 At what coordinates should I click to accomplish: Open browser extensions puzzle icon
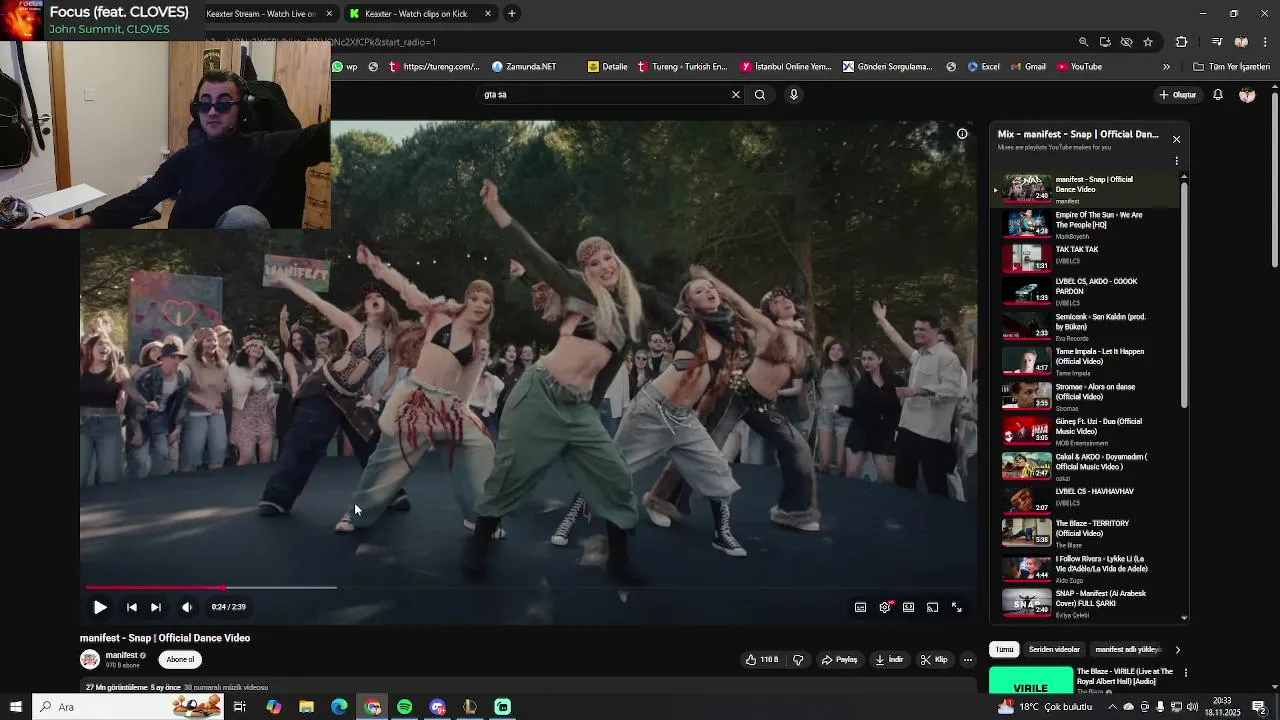pos(1181,42)
